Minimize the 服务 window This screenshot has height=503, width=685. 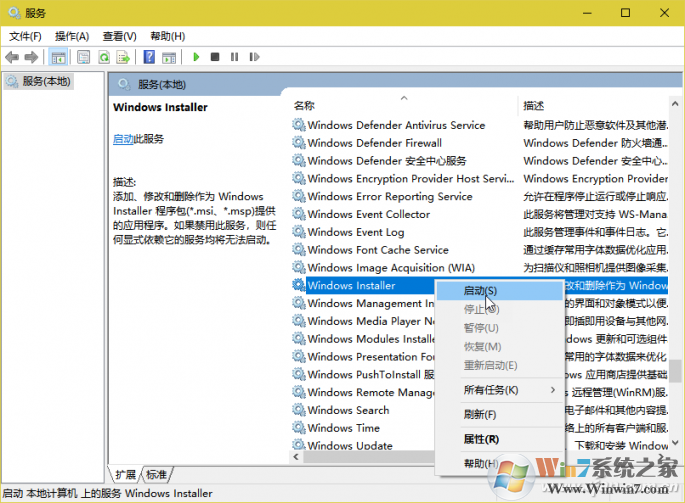tap(587, 13)
